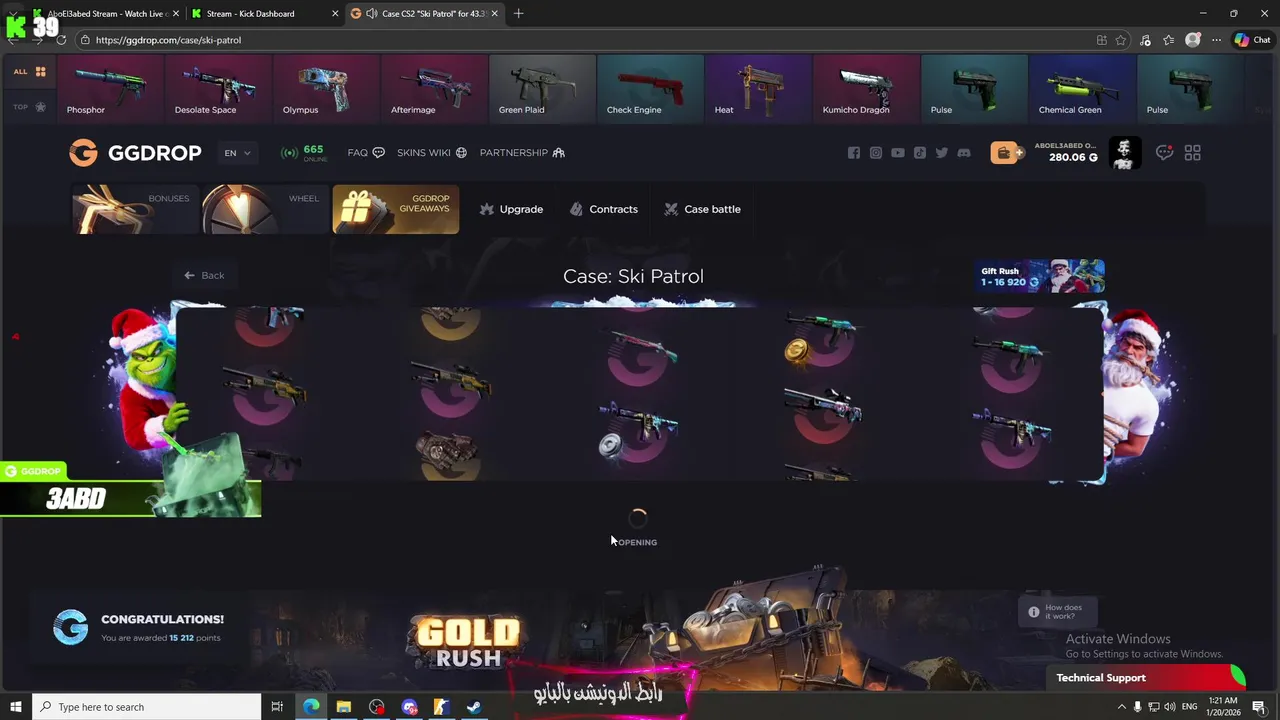Open the Upgrade section
The image size is (1280, 720).
511,209
